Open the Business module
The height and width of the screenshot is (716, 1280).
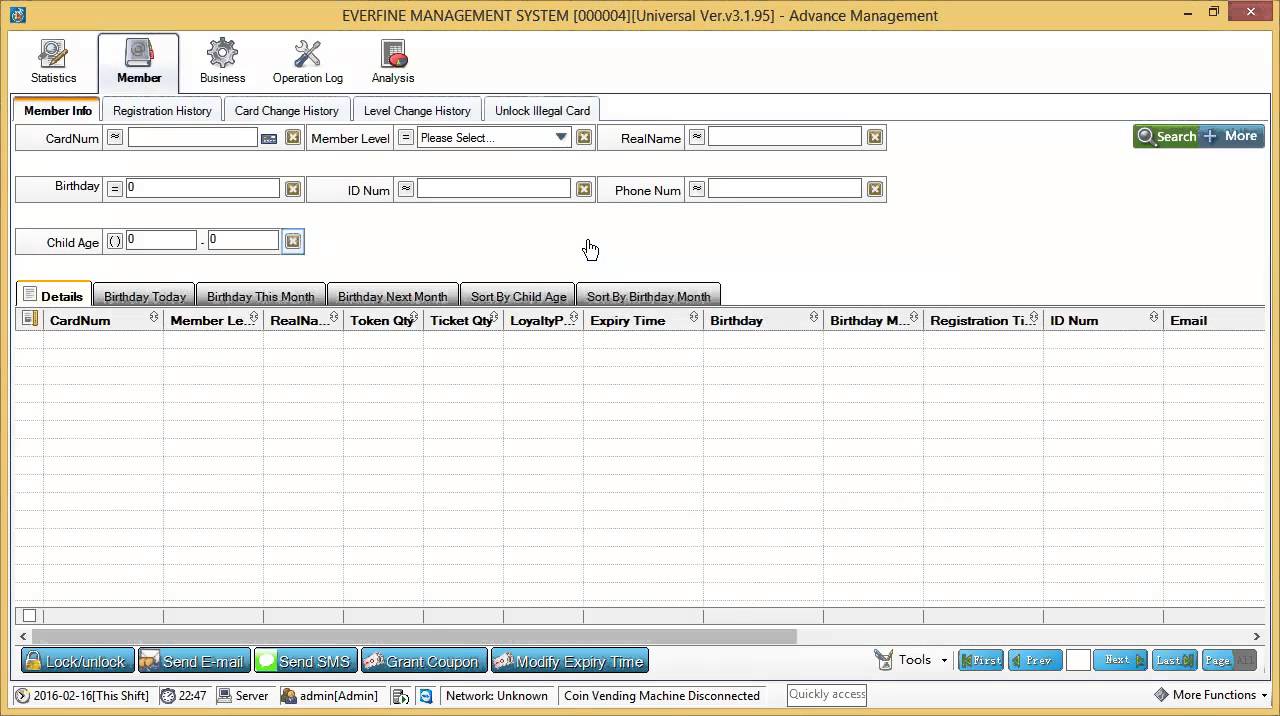[x=222, y=62]
